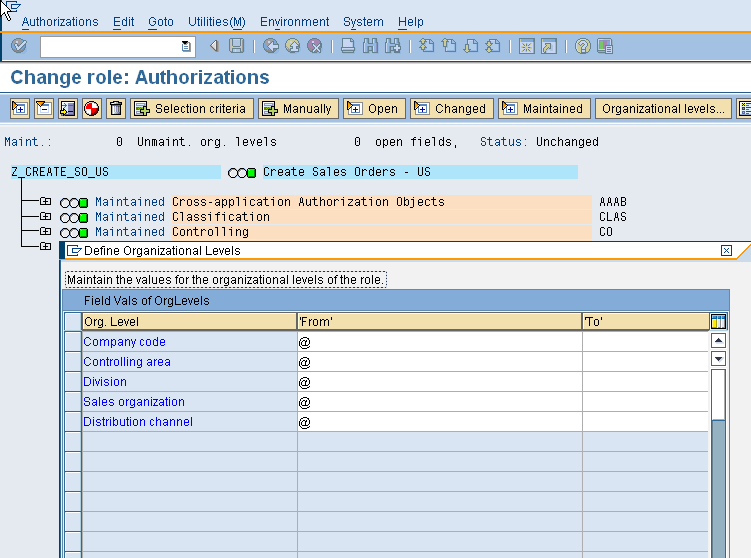Click the trash can Delete icon
Screen dimensions: 751x558
[115, 109]
